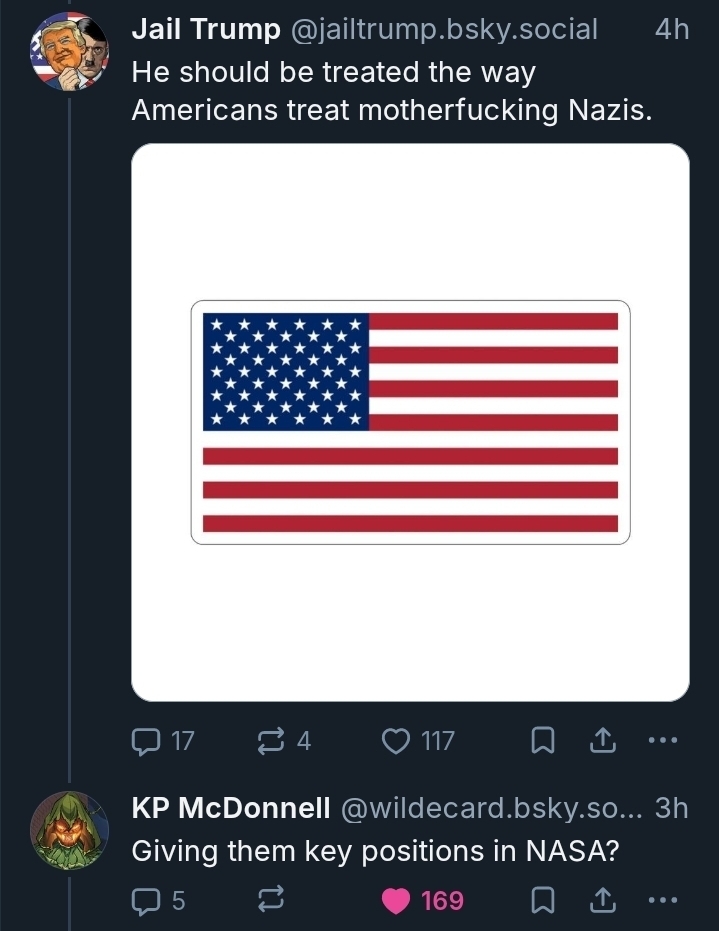This screenshot has width=719, height=931.
Task: Share the Jail Trump post
Action: 602,741
